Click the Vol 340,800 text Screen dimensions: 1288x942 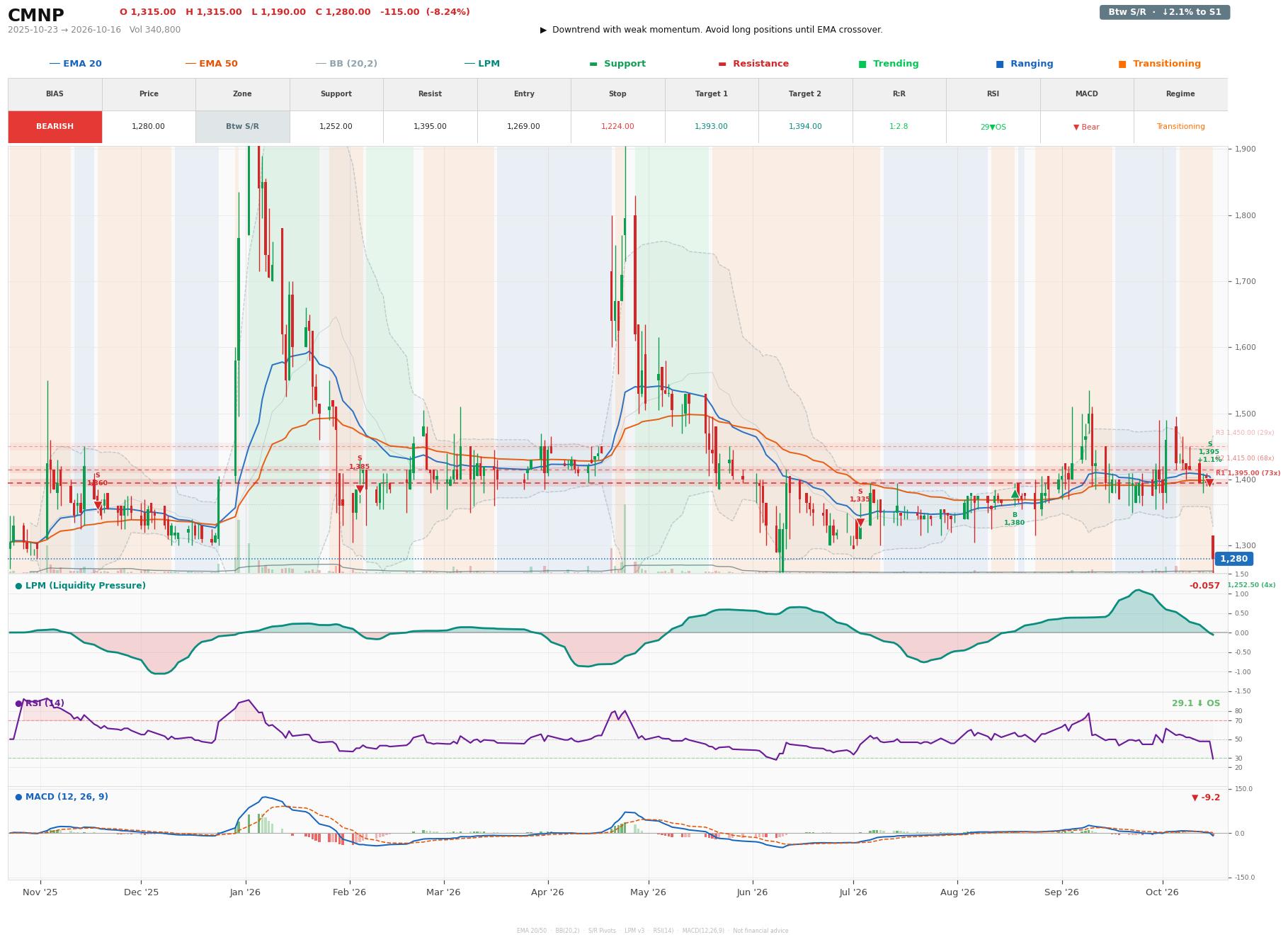[154, 30]
